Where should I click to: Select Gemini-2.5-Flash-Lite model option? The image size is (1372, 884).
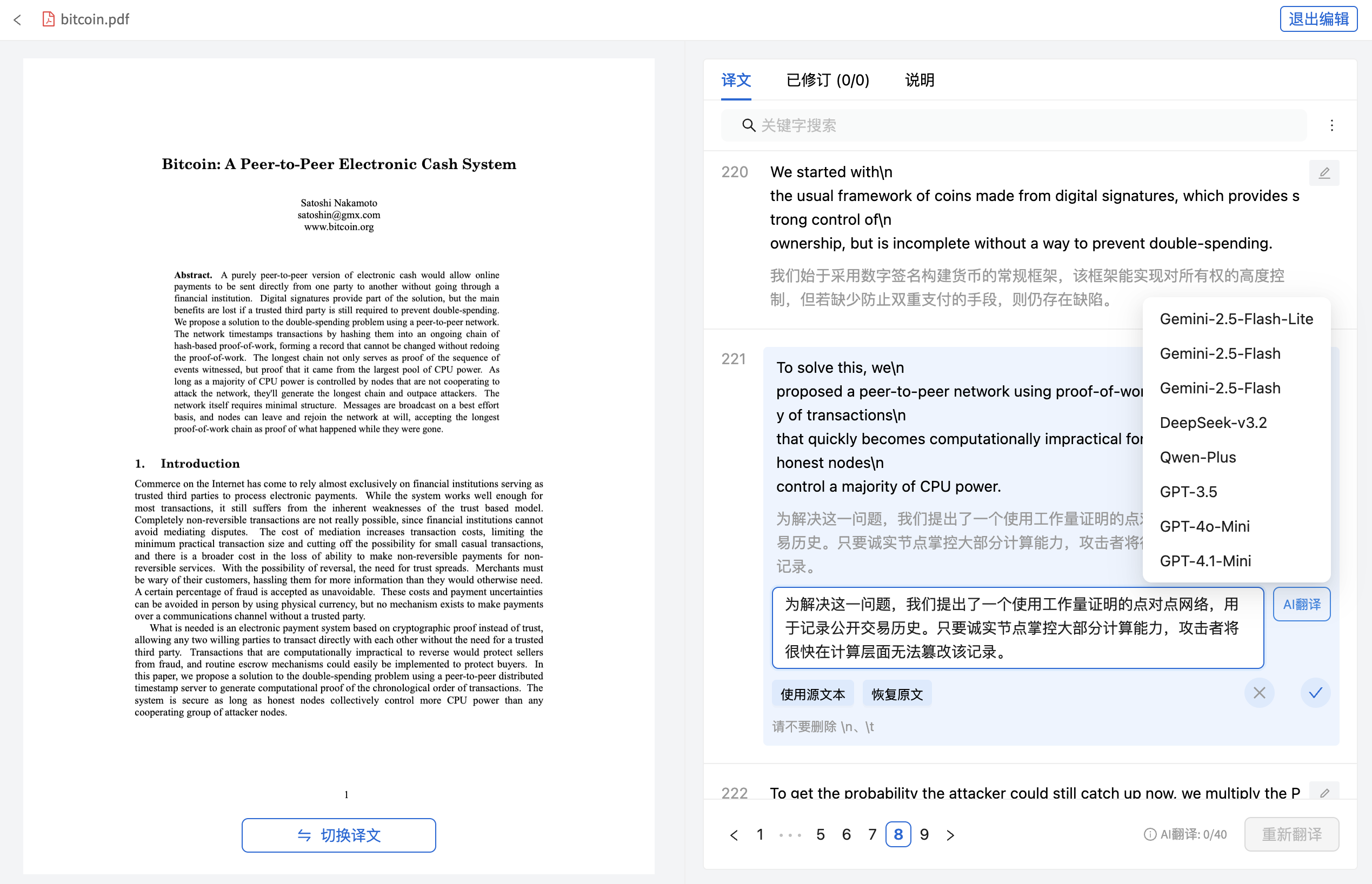pos(1236,319)
